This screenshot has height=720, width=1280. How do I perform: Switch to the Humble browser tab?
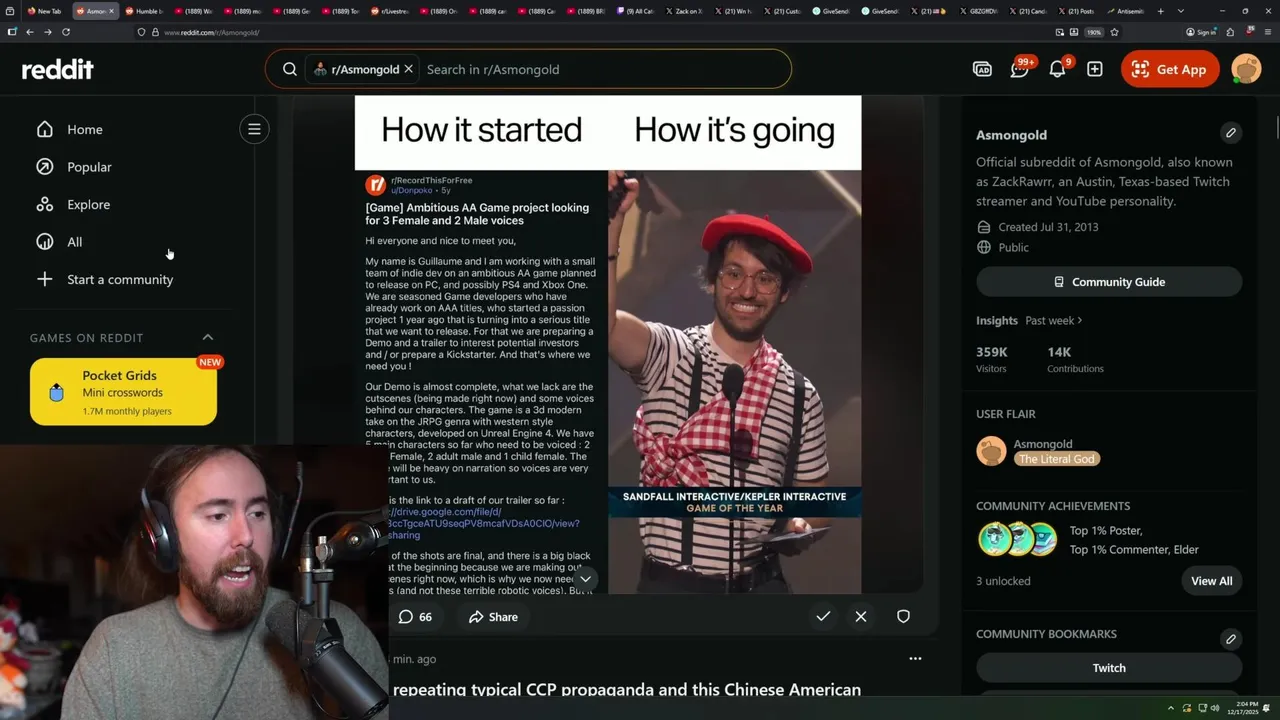[145, 11]
